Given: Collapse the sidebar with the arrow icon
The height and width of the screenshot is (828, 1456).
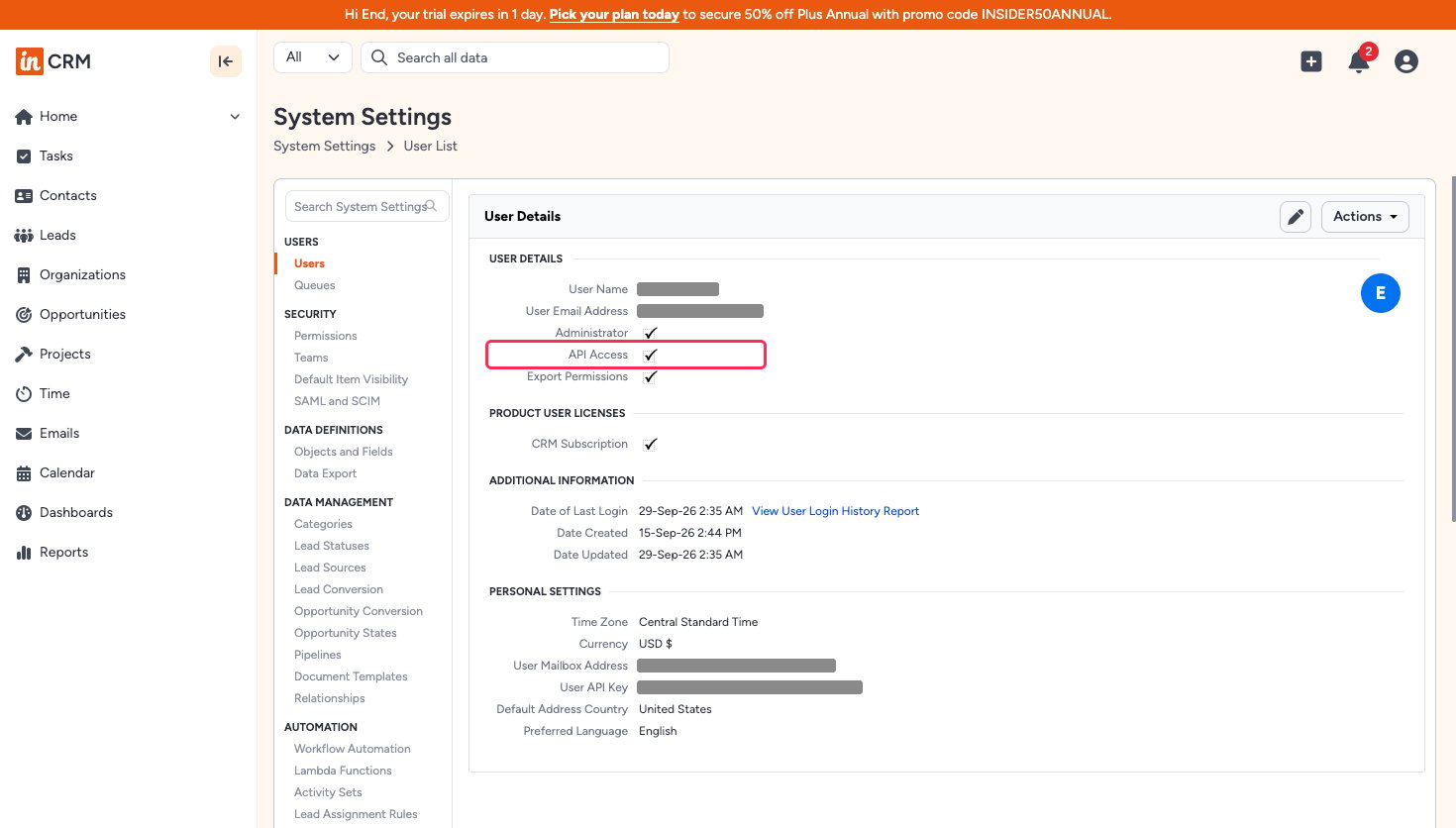Looking at the screenshot, I should pyautogui.click(x=226, y=61).
